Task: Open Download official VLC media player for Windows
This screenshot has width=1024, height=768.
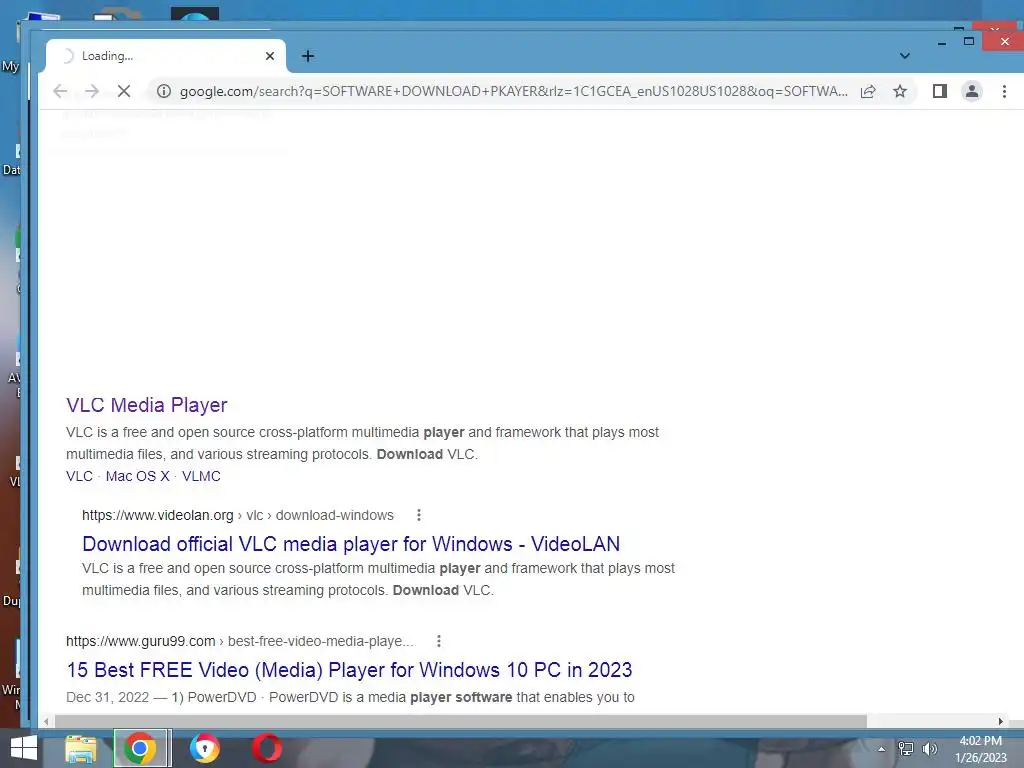Action: click(x=351, y=544)
